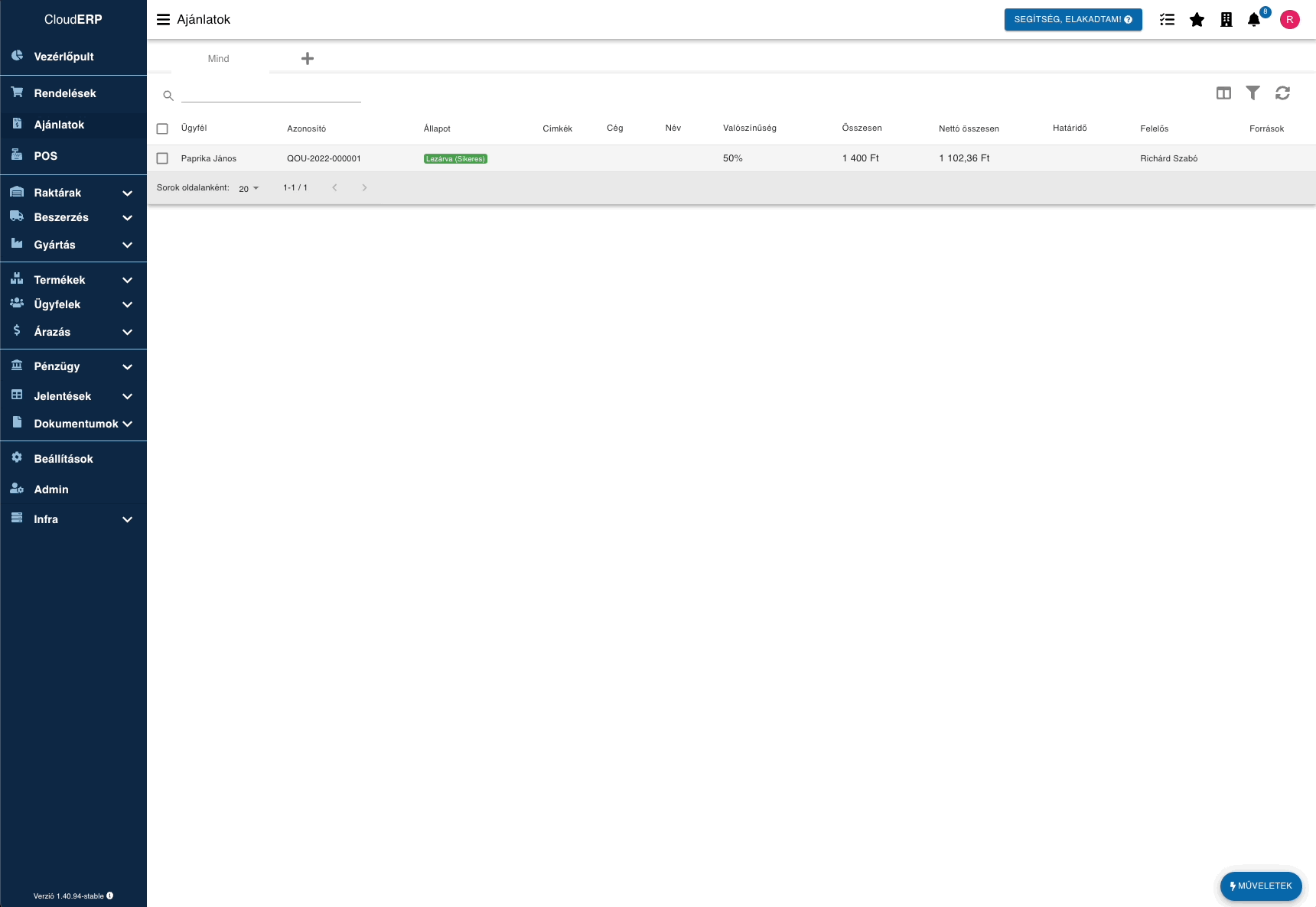Viewport: 1316px width, 907px height.
Task: Expand the Pénzügy sidebar menu
Action: (73, 366)
